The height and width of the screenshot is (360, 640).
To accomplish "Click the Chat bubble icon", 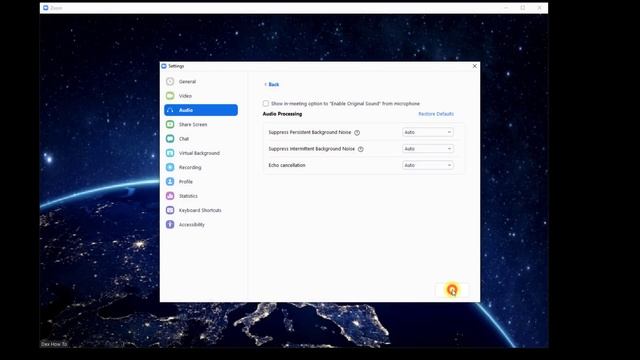I will point(170,139).
